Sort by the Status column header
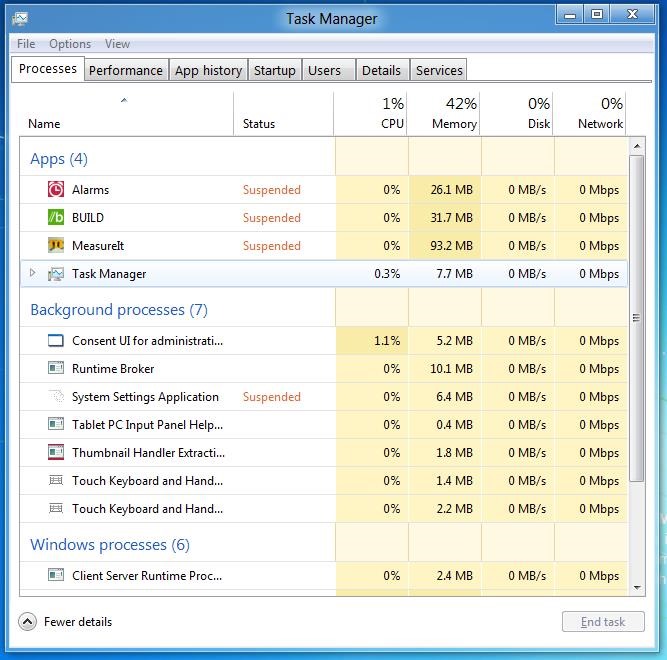This screenshot has width=667, height=660. 284,114
